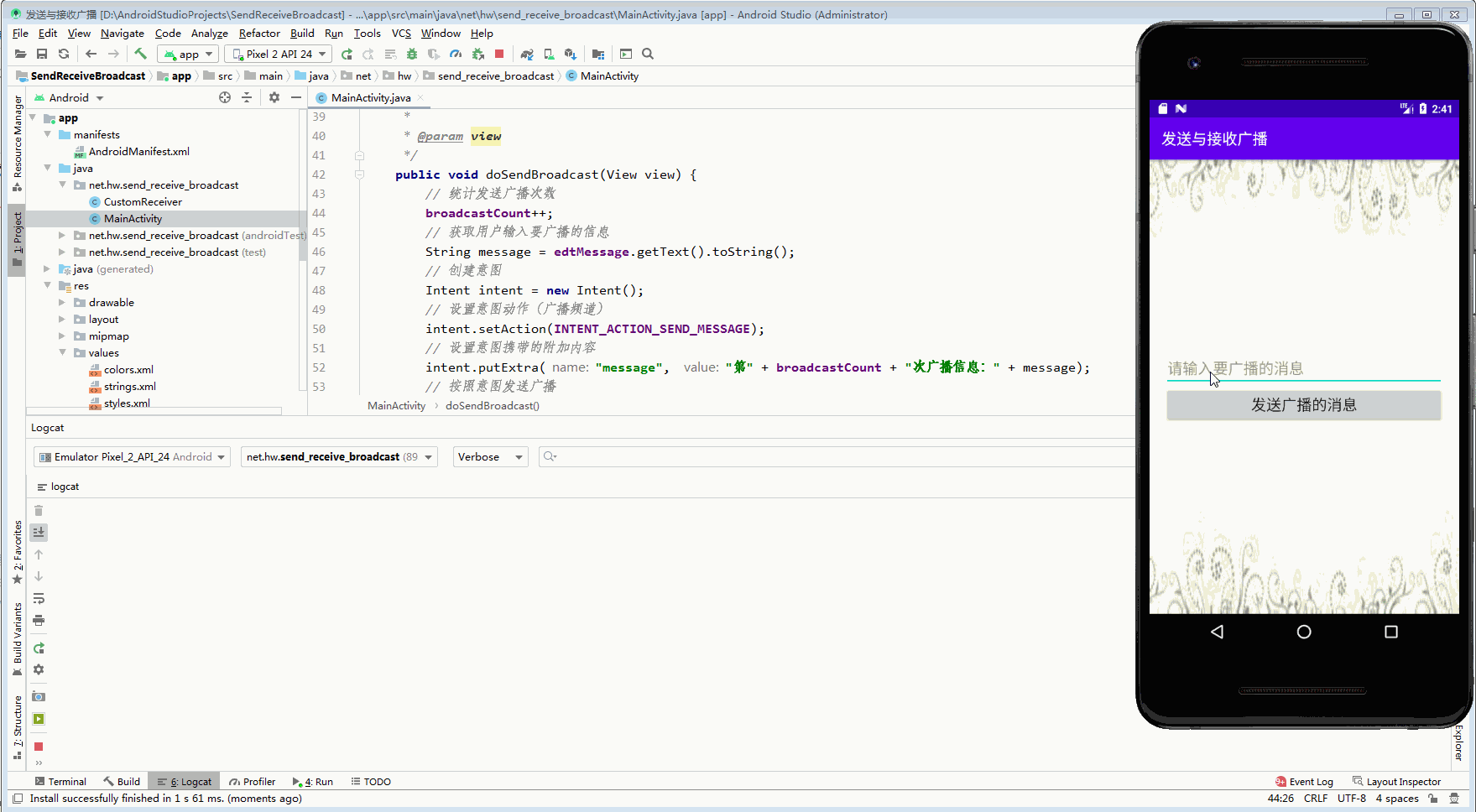Hide the project panel with minus icon
The height and width of the screenshot is (812, 1476).
[x=296, y=97]
